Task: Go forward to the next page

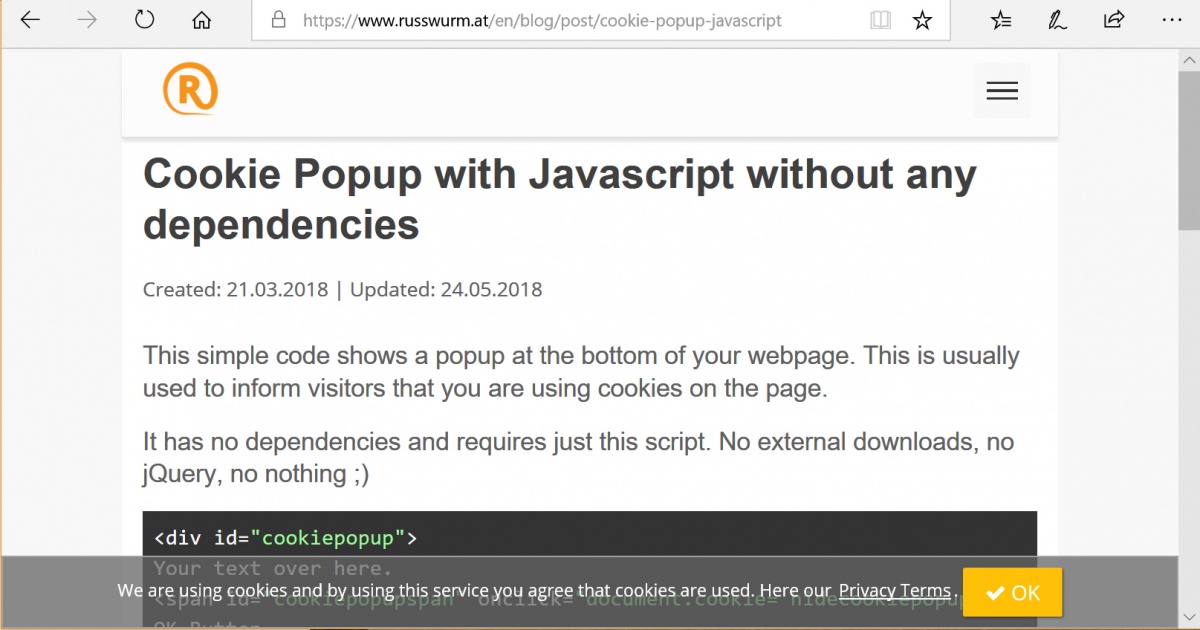Action: point(87,20)
